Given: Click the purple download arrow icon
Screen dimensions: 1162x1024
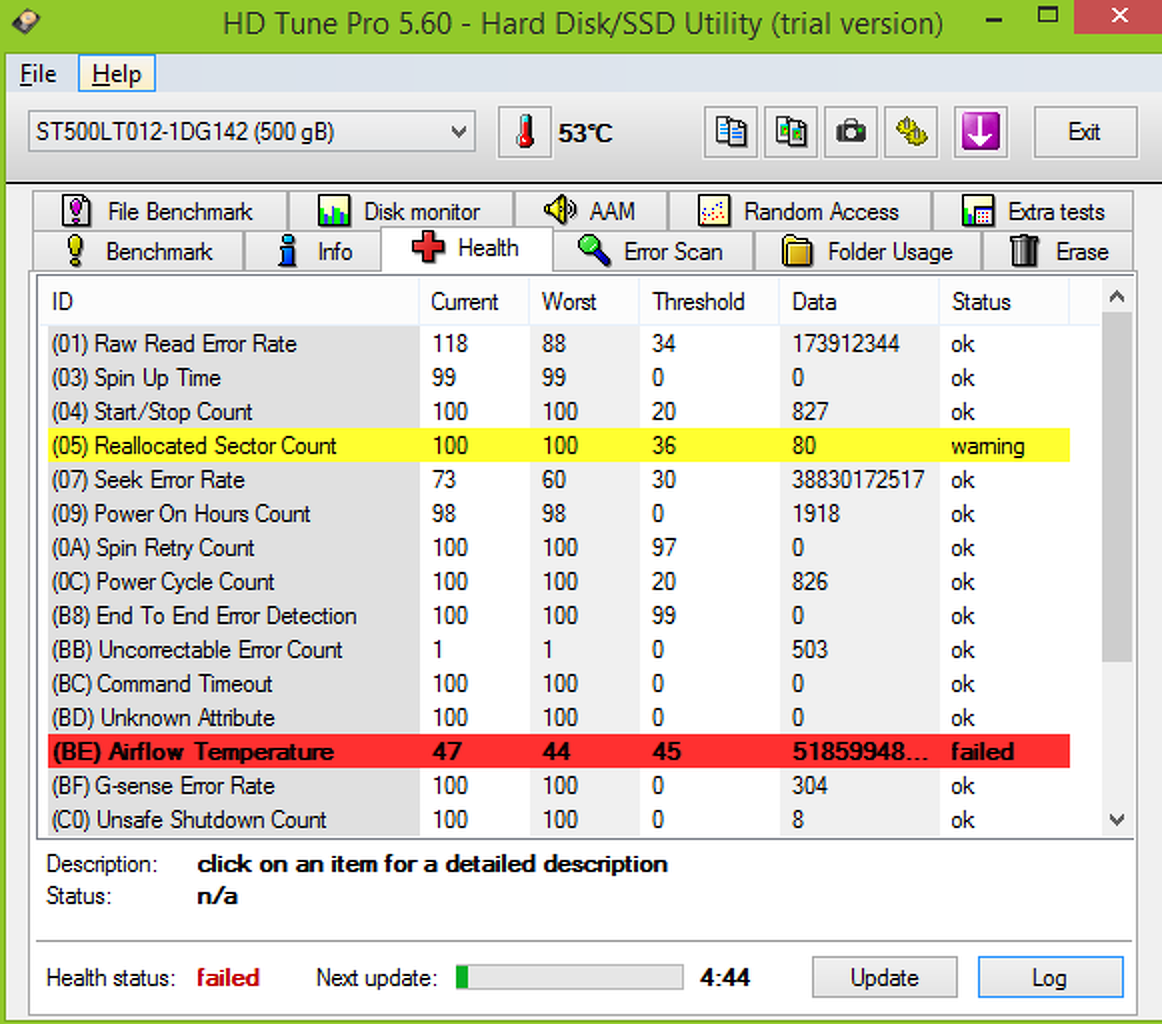Looking at the screenshot, I should coord(980,132).
